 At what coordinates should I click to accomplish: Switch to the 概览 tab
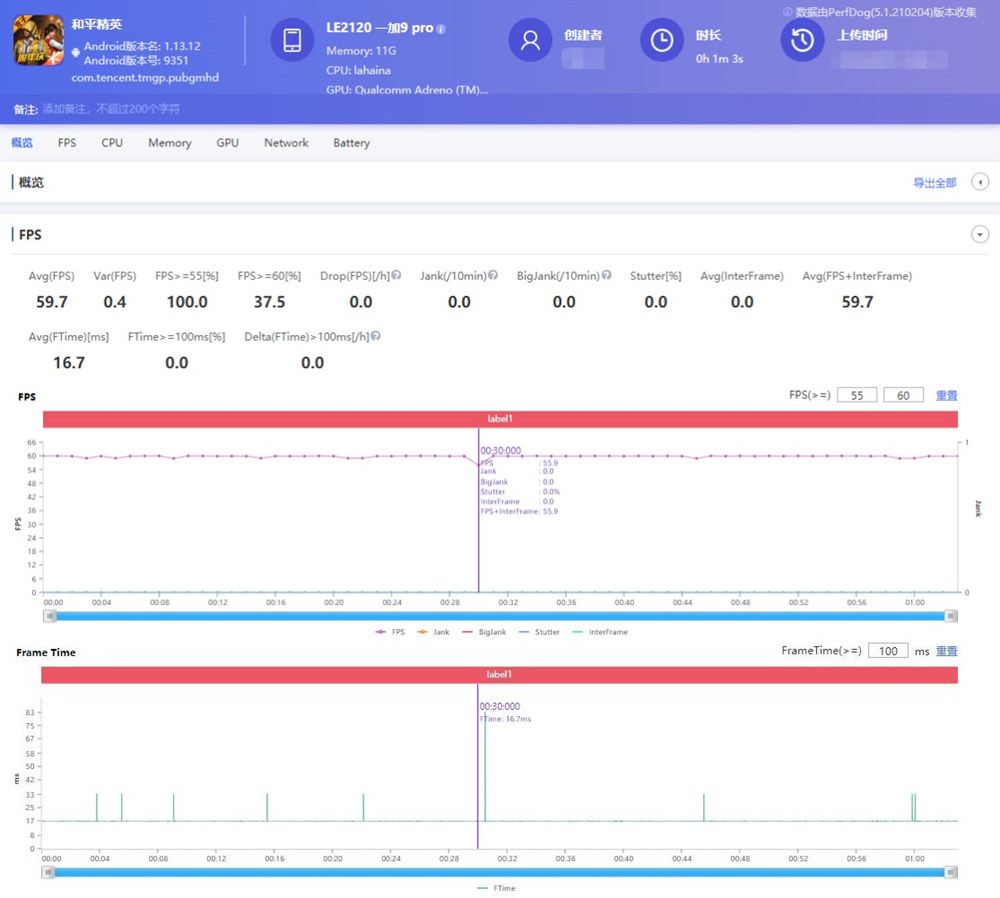[22, 143]
